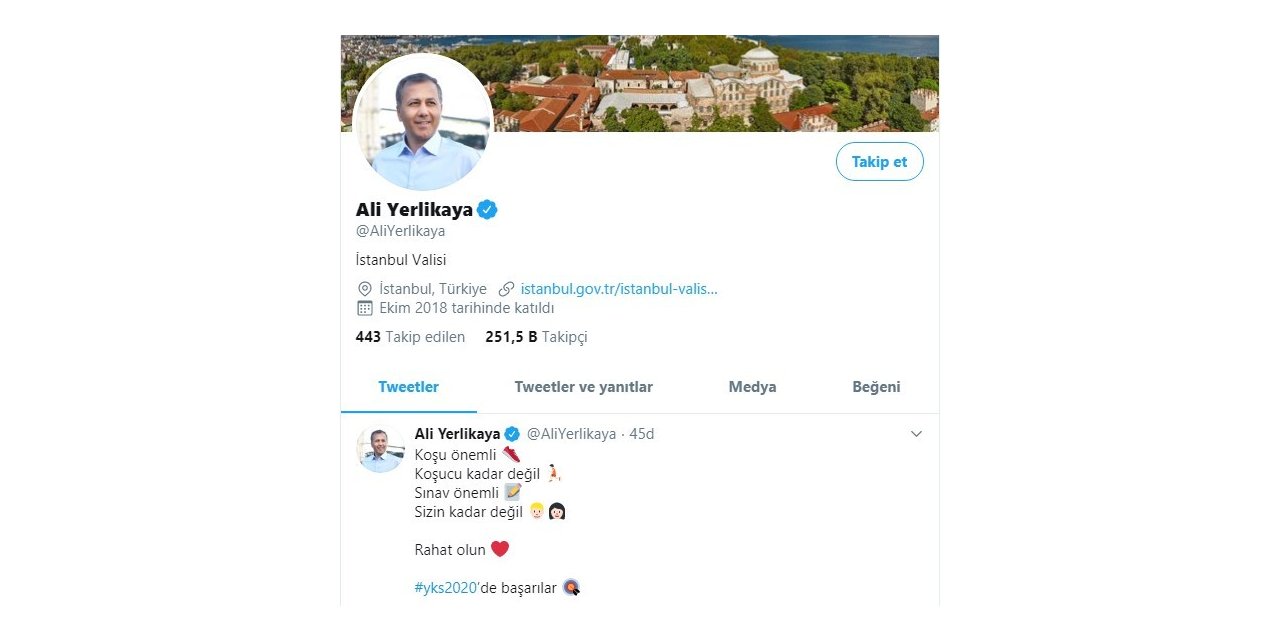Click the dropdown arrow at tweet's top right
1280x640 pixels.
(916, 434)
